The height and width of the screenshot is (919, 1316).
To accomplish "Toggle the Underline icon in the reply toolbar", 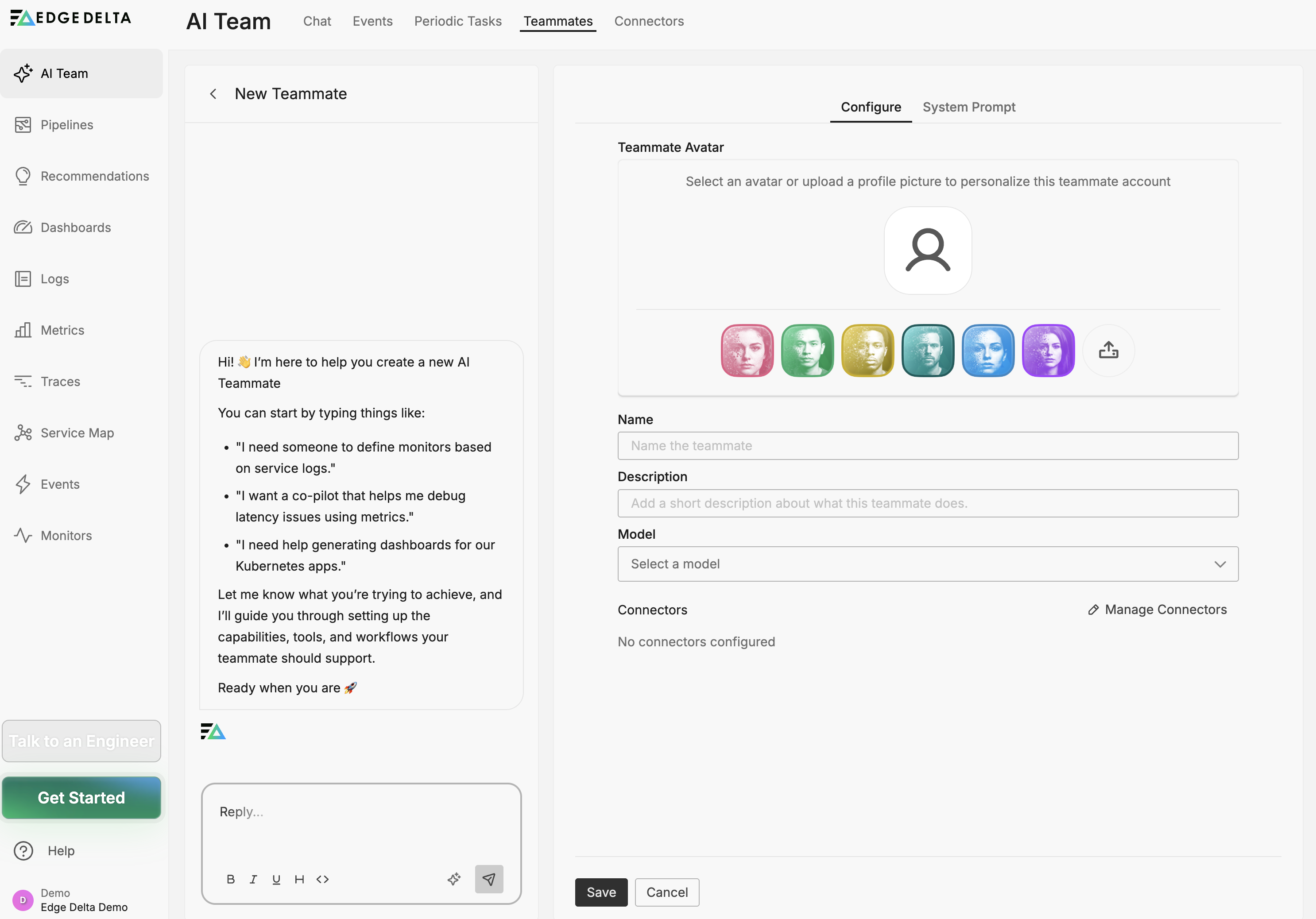I will pyautogui.click(x=277, y=879).
